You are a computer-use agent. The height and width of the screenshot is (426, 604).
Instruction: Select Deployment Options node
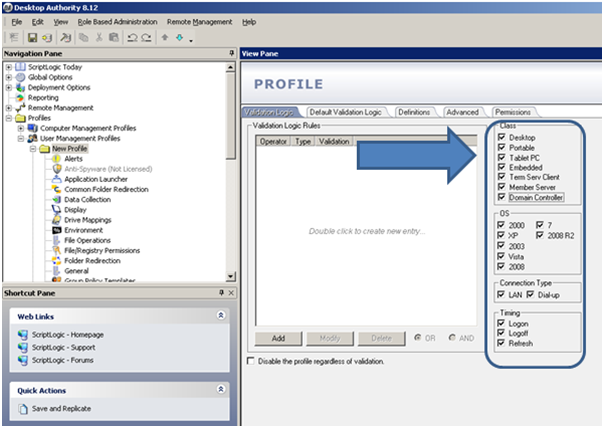(x=59, y=87)
